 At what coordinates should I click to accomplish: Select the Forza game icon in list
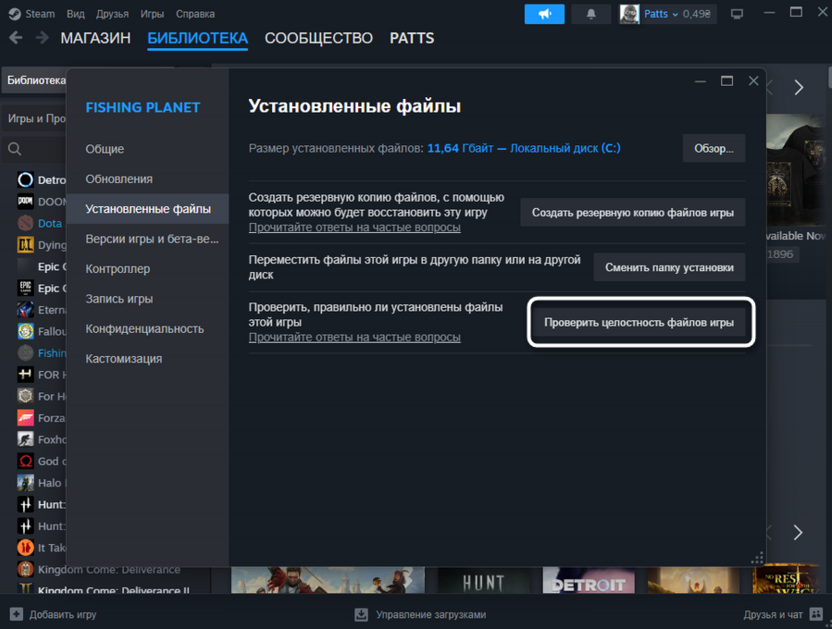[x=25, y=418]
